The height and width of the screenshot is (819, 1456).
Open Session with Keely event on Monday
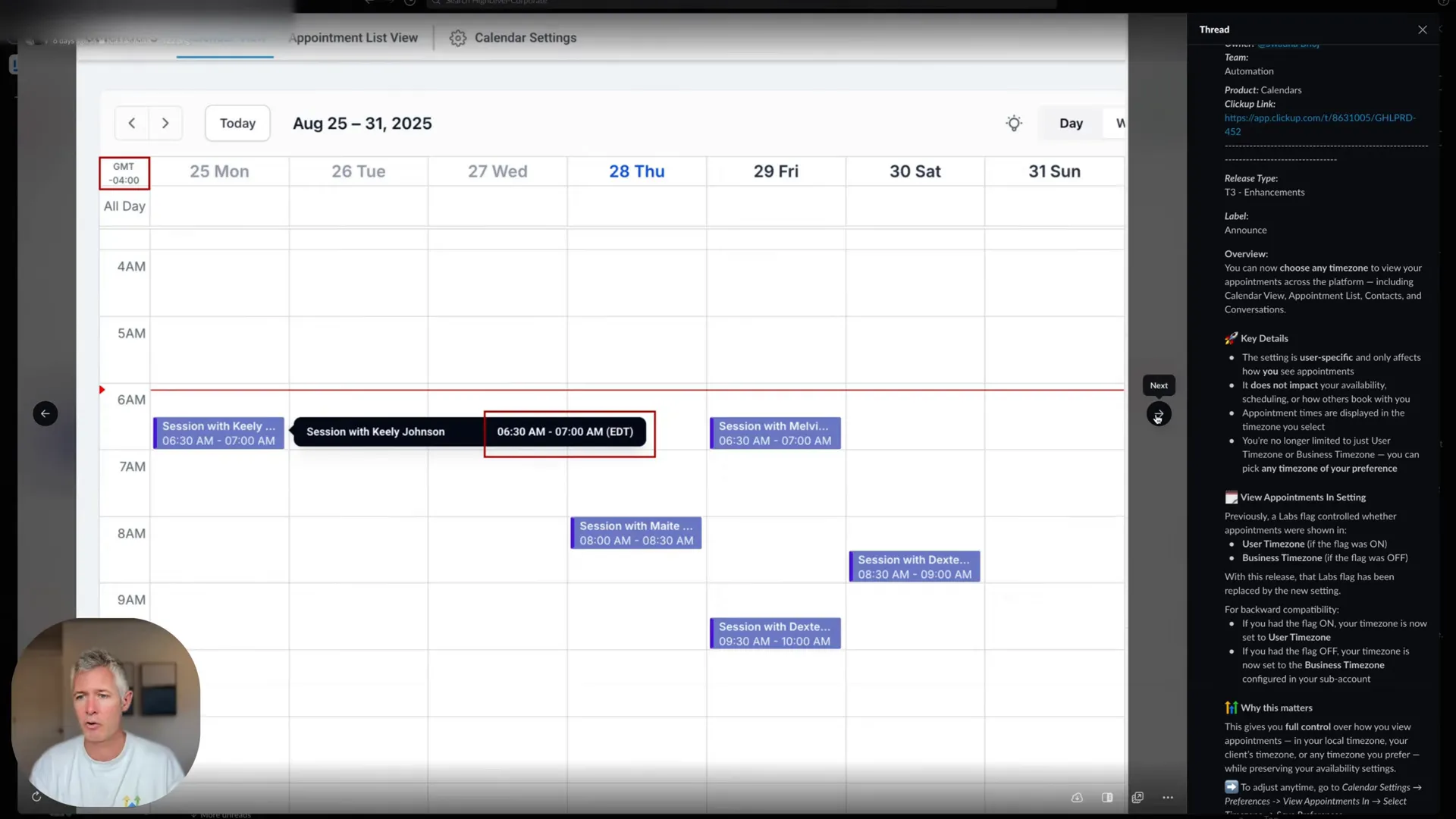[219, 433]
